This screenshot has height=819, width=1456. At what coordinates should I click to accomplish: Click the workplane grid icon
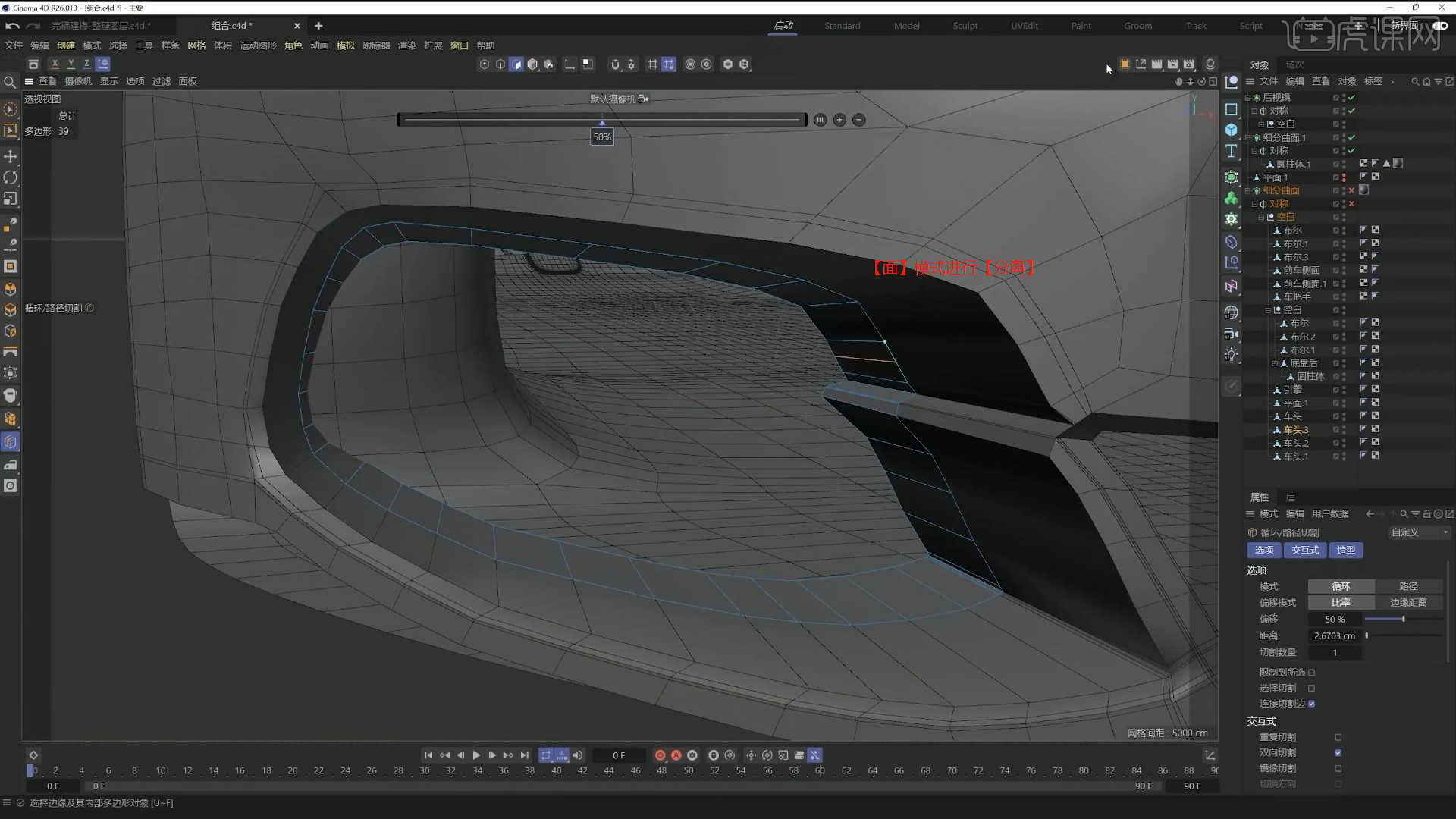(652, 64)
